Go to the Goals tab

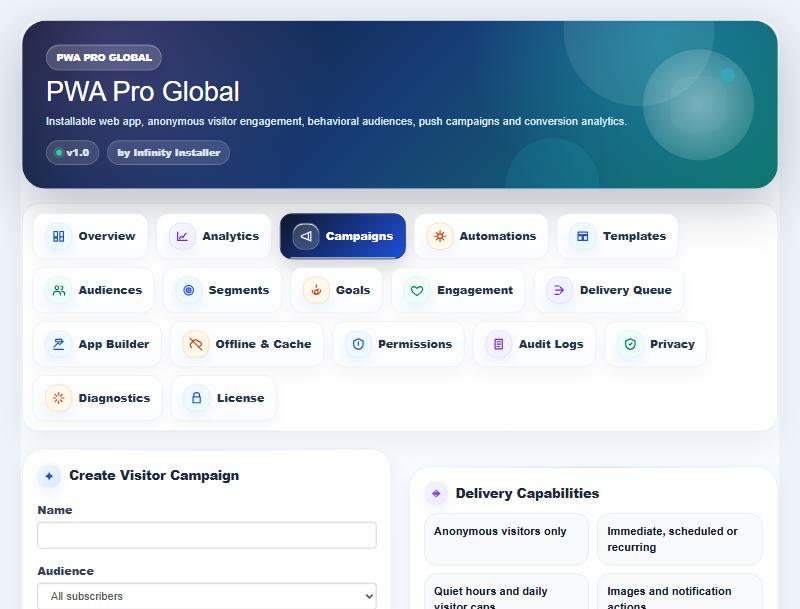[336, 290]
